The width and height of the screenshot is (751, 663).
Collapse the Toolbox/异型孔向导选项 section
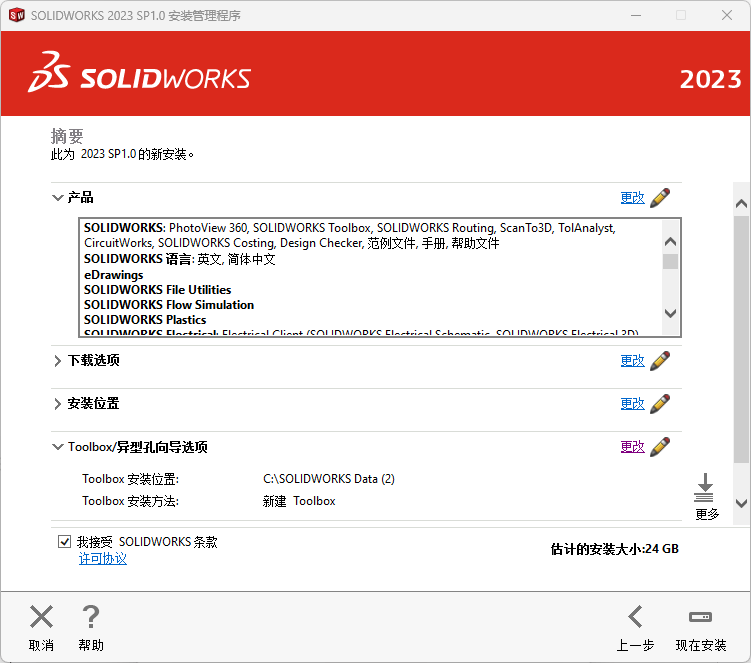coord(57,447)
